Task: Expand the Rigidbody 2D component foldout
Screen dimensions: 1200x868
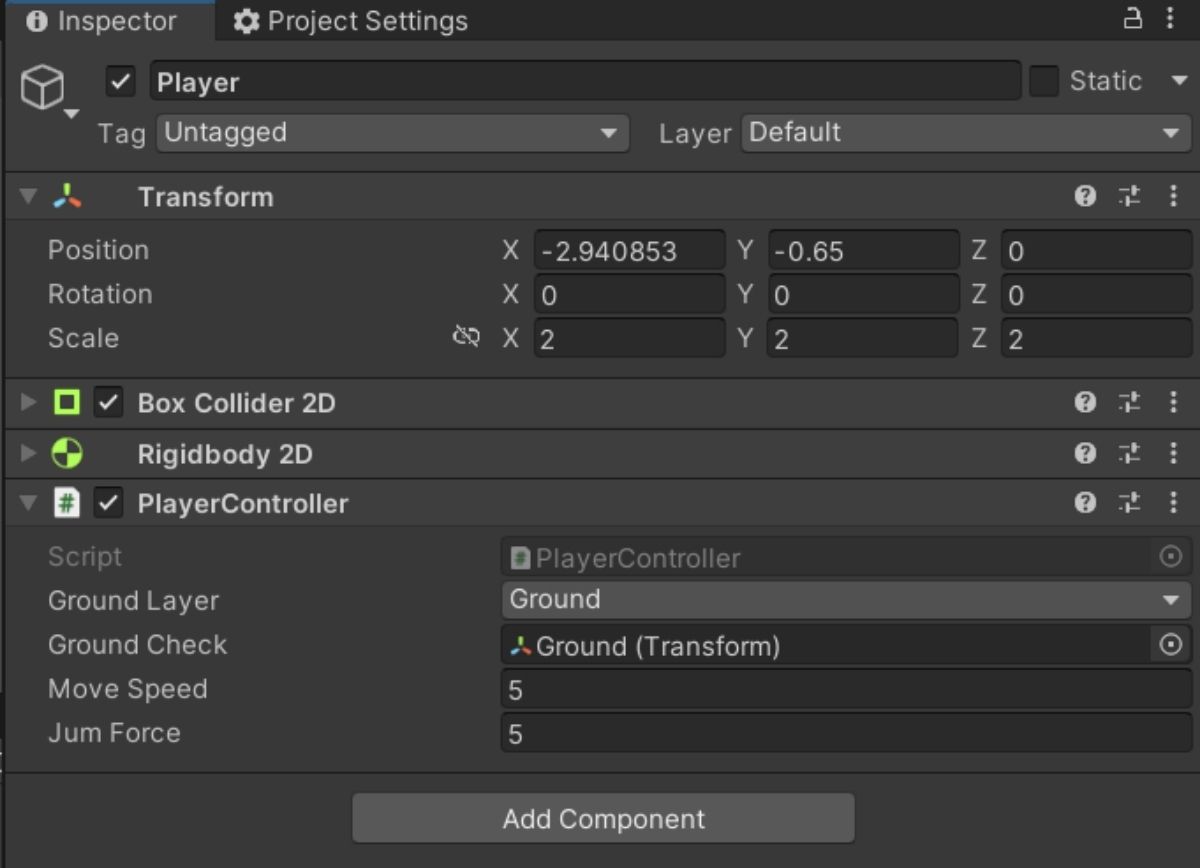Action: [x=28, y=454]
